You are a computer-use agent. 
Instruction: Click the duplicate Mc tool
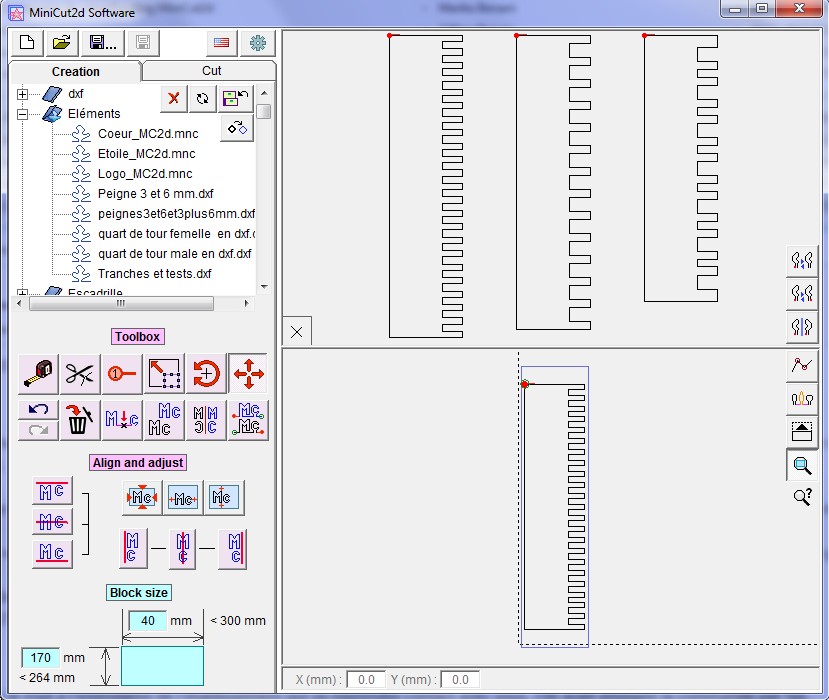(164, 420)
